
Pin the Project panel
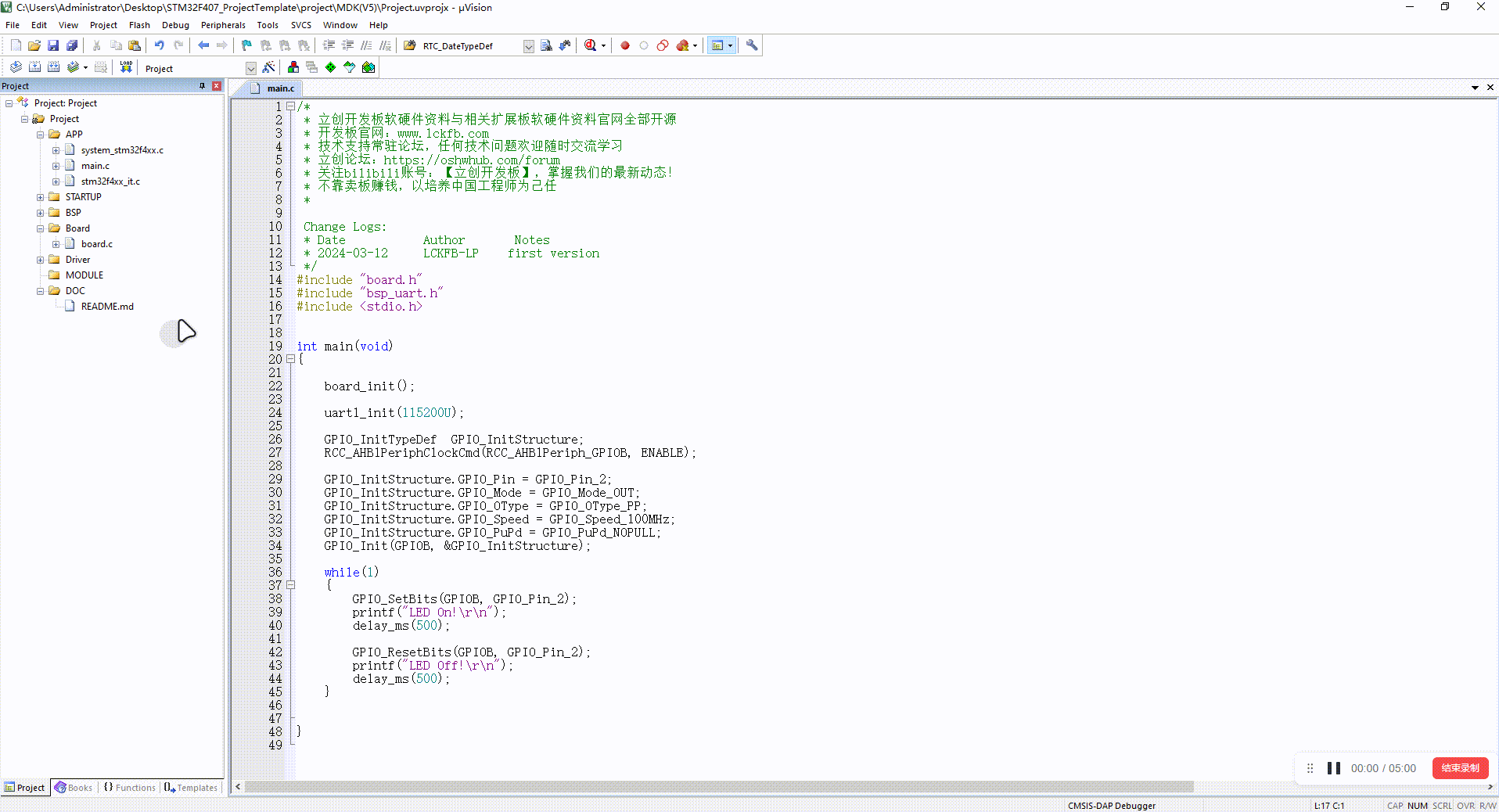point(202,86)
